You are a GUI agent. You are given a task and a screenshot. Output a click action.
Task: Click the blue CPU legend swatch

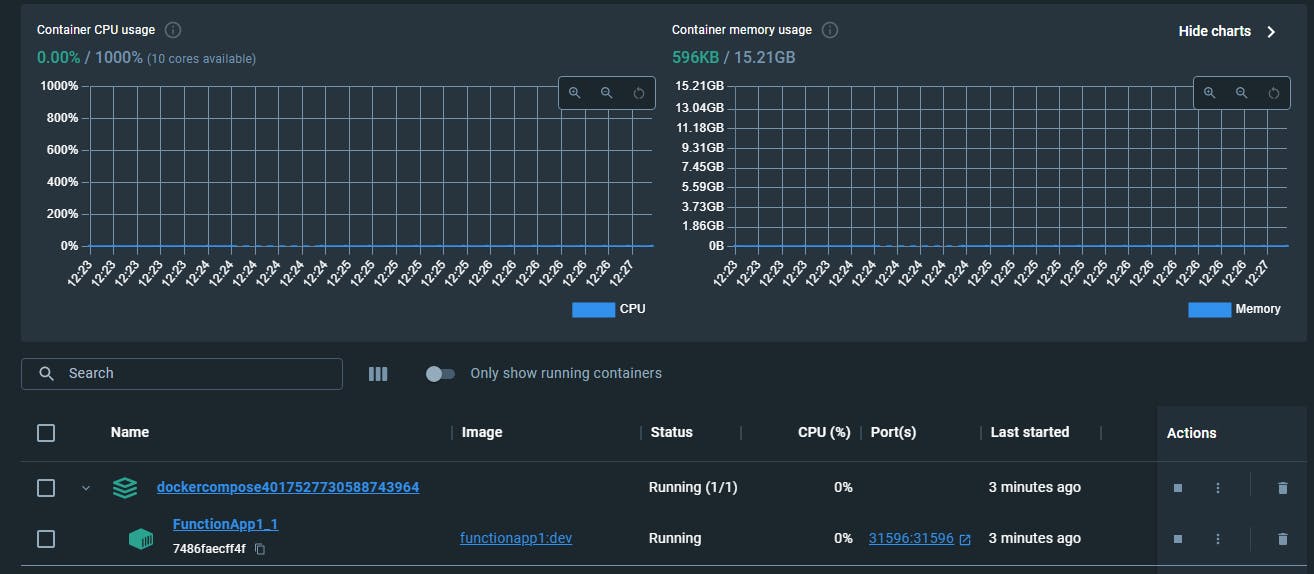click(x=593, y=309)
